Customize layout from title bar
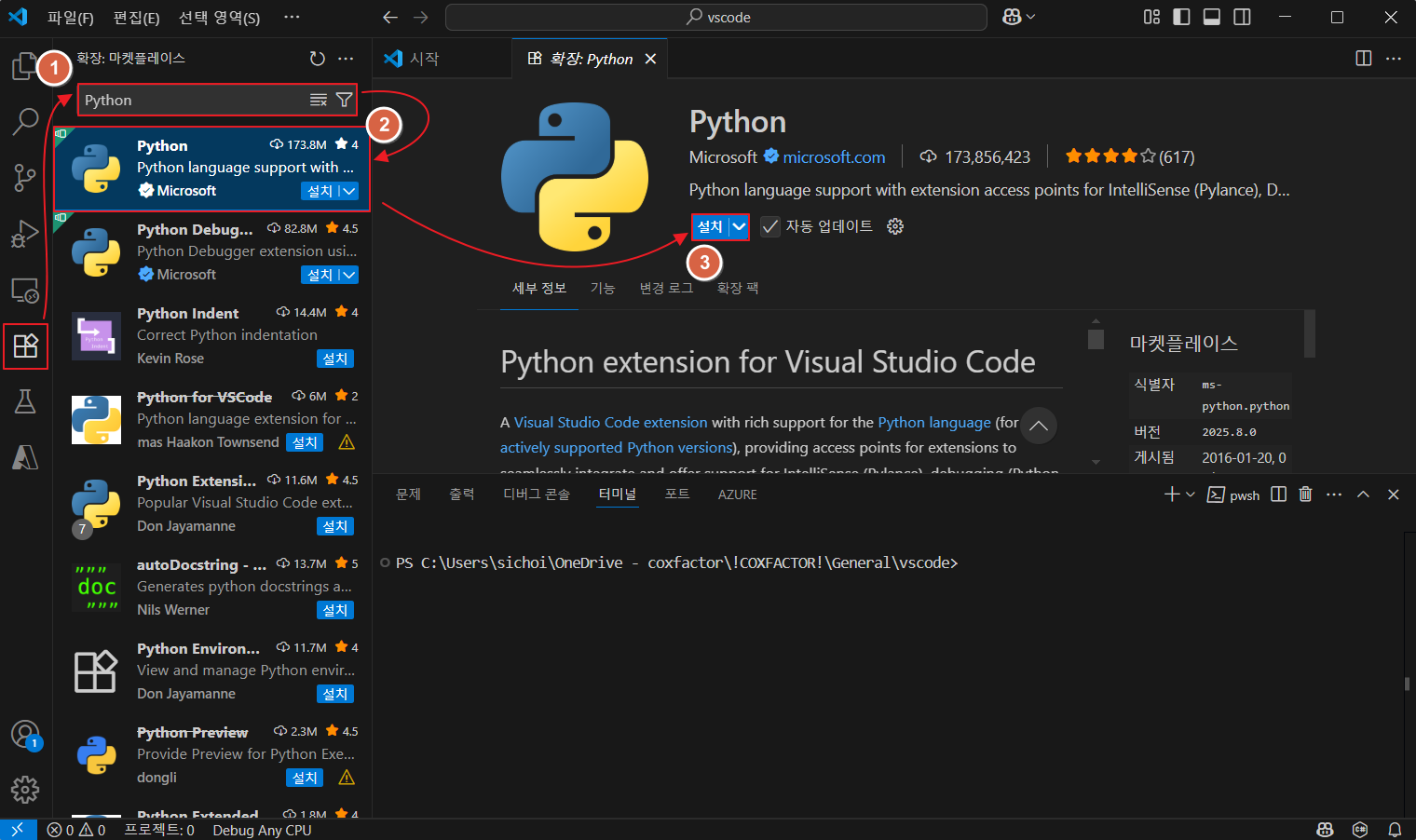1416x840 pixels. tap(1152, 17)
